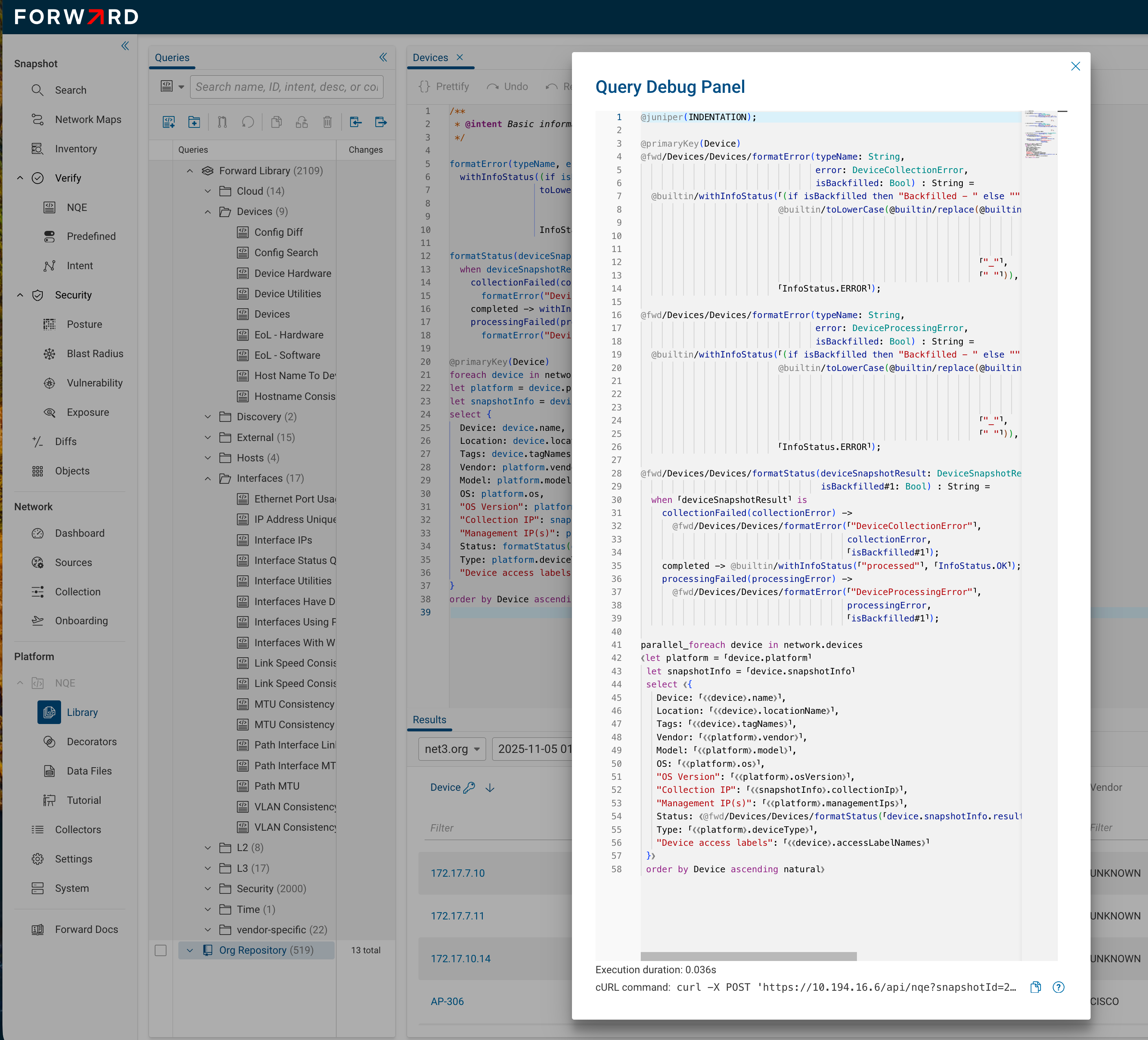Close the Query Debug Panel
Screen dimensions: 1148x1040
click(1075, 66)
